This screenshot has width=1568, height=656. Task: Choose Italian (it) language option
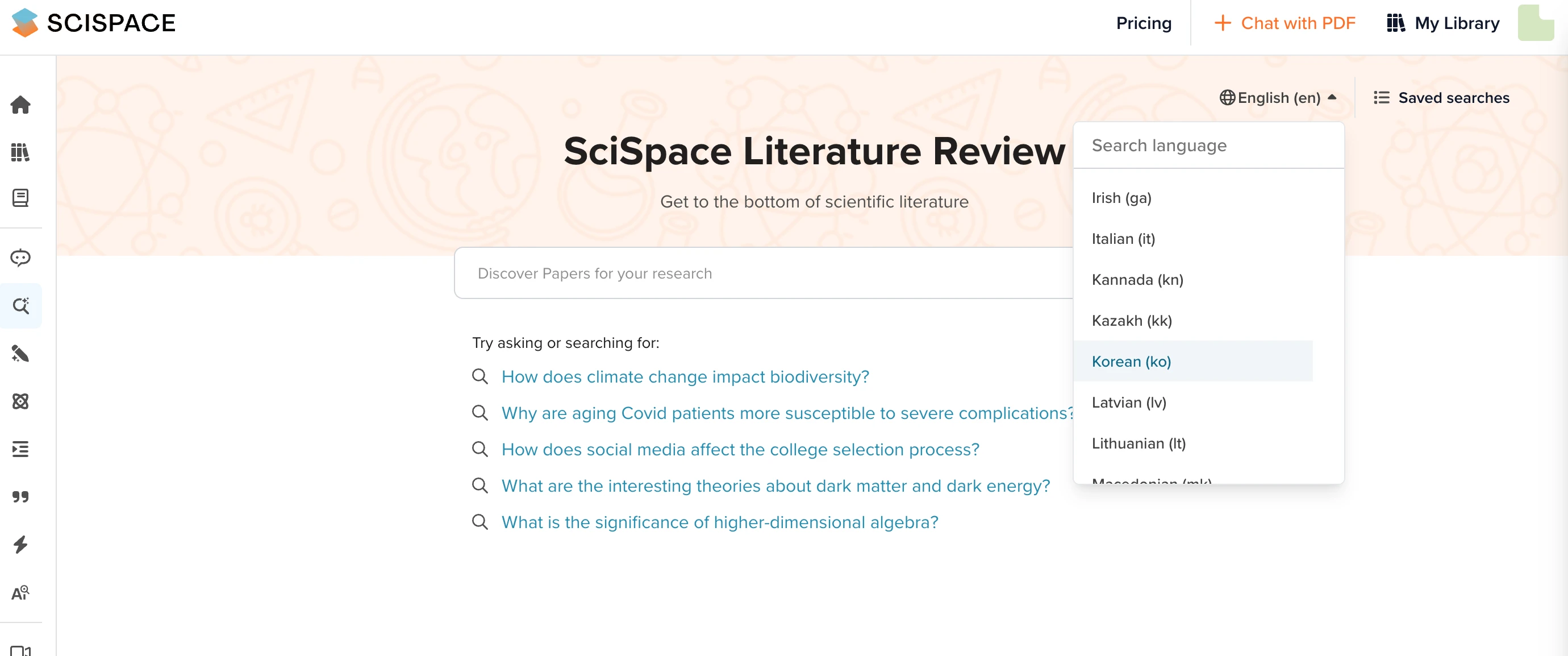point(1123,239)
